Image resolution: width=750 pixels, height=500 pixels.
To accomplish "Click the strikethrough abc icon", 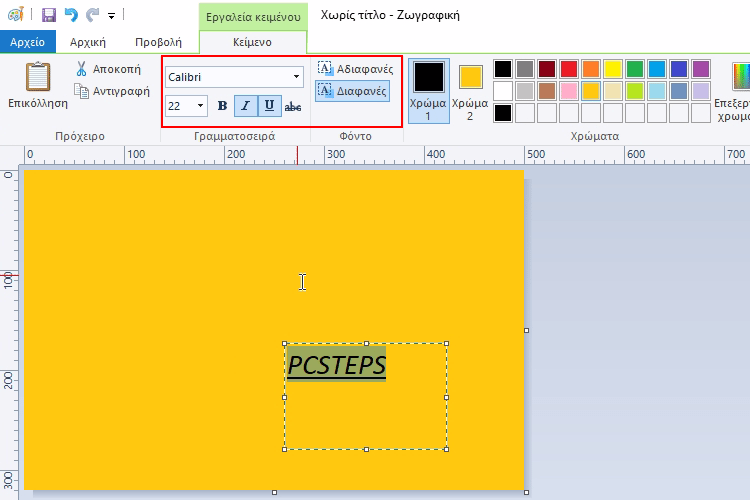I will click(293, 106).
